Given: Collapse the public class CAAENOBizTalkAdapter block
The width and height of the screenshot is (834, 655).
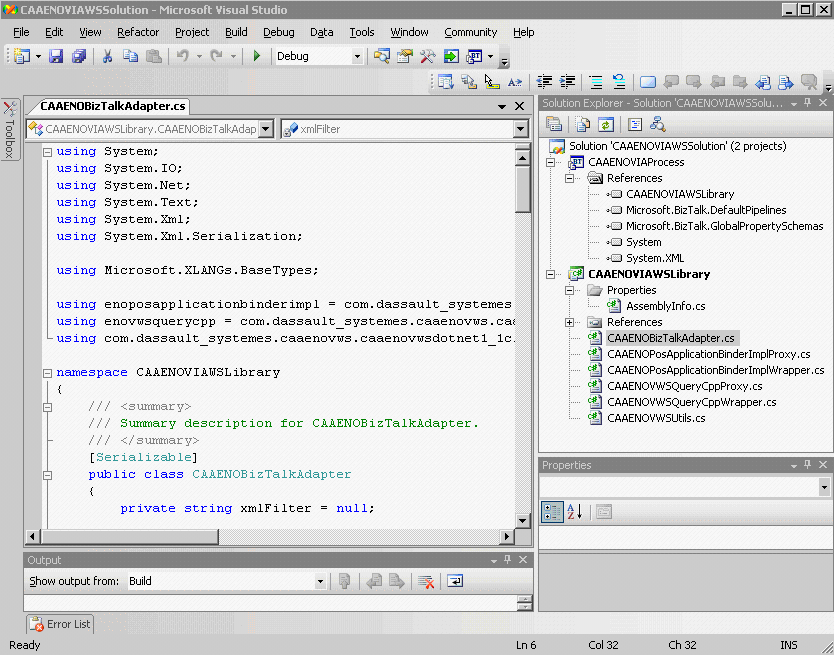Looking at the screenshot, I should click(x=47, y=475).
